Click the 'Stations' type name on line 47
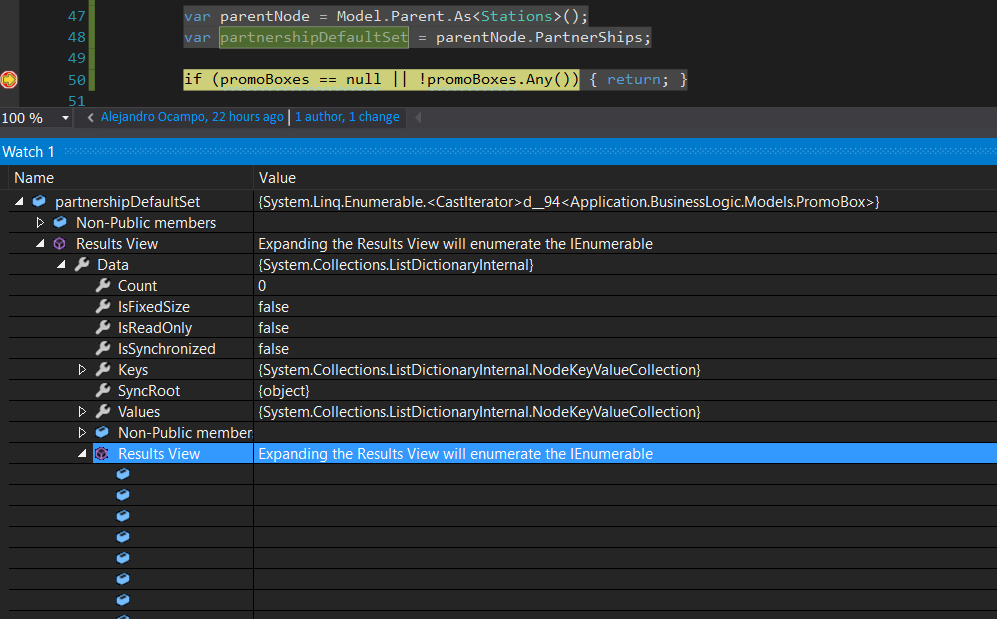Image resolution: width=997 pixels, height=619 pixels. point(516,16)
